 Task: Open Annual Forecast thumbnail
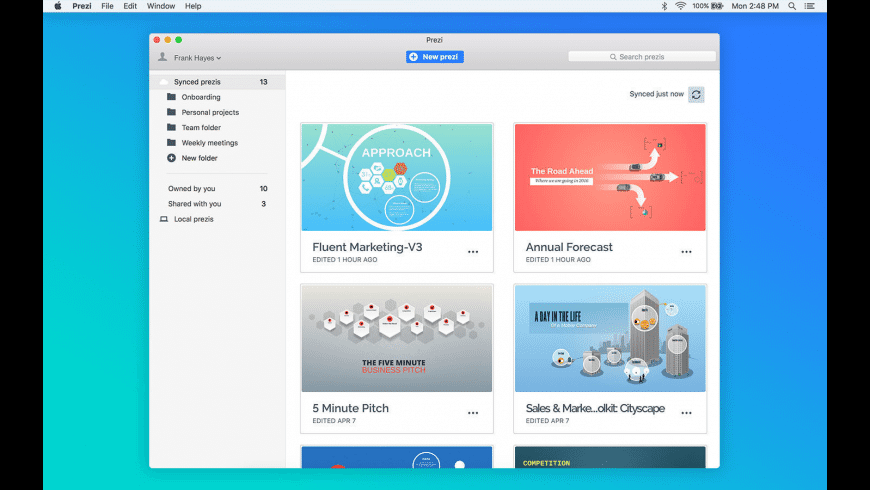tap(610, 177)
